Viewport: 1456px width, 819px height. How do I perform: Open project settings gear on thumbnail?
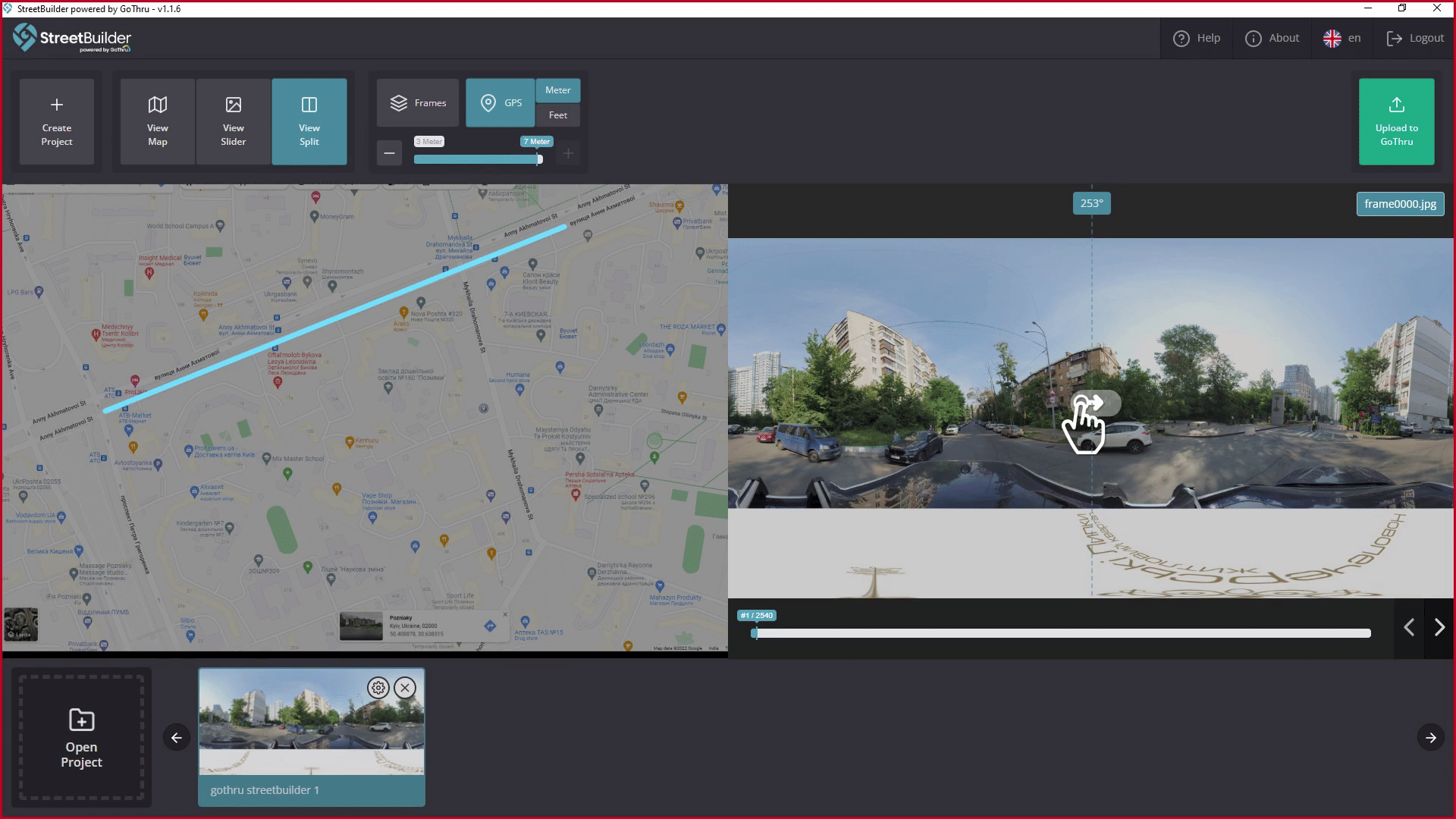pyautogui.click(x=378, y=688)
